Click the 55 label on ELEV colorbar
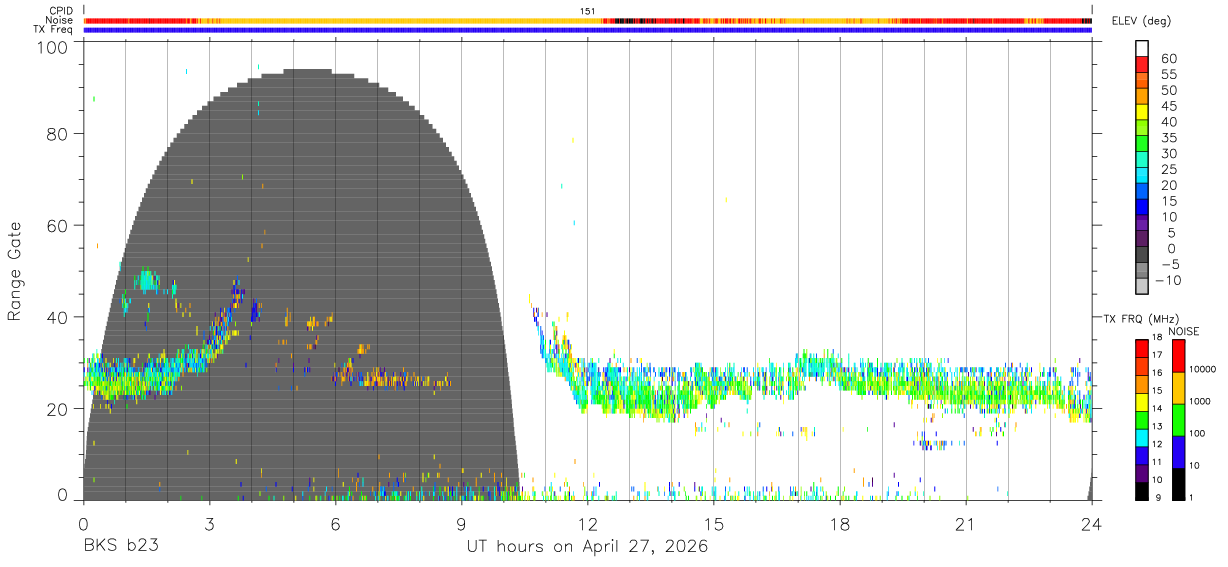The image size is (1228, 567). pos(1167,75)
